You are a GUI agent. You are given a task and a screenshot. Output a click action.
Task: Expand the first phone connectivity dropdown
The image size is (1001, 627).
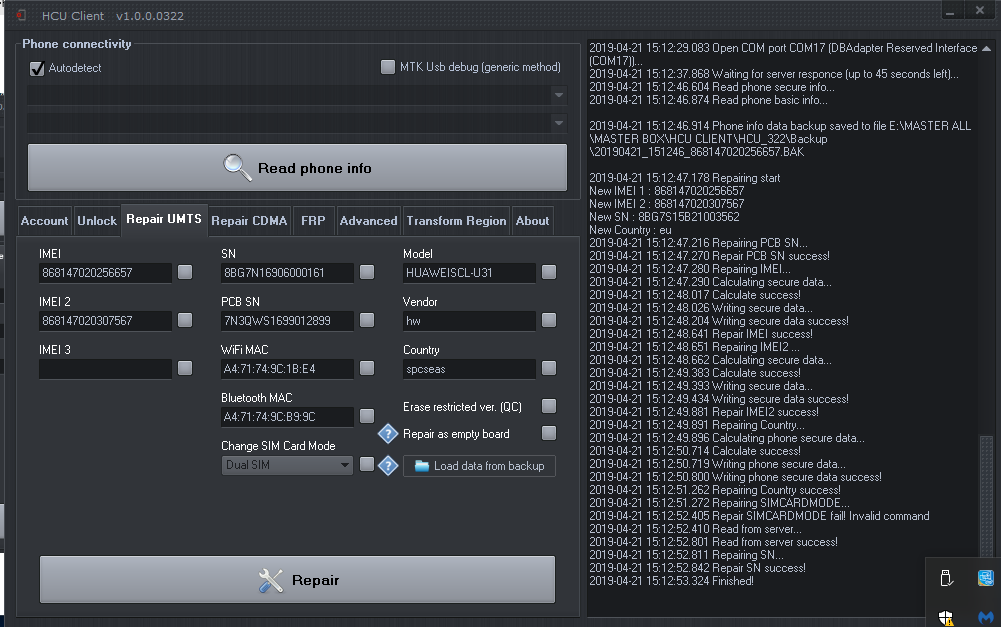pos(559,95)
